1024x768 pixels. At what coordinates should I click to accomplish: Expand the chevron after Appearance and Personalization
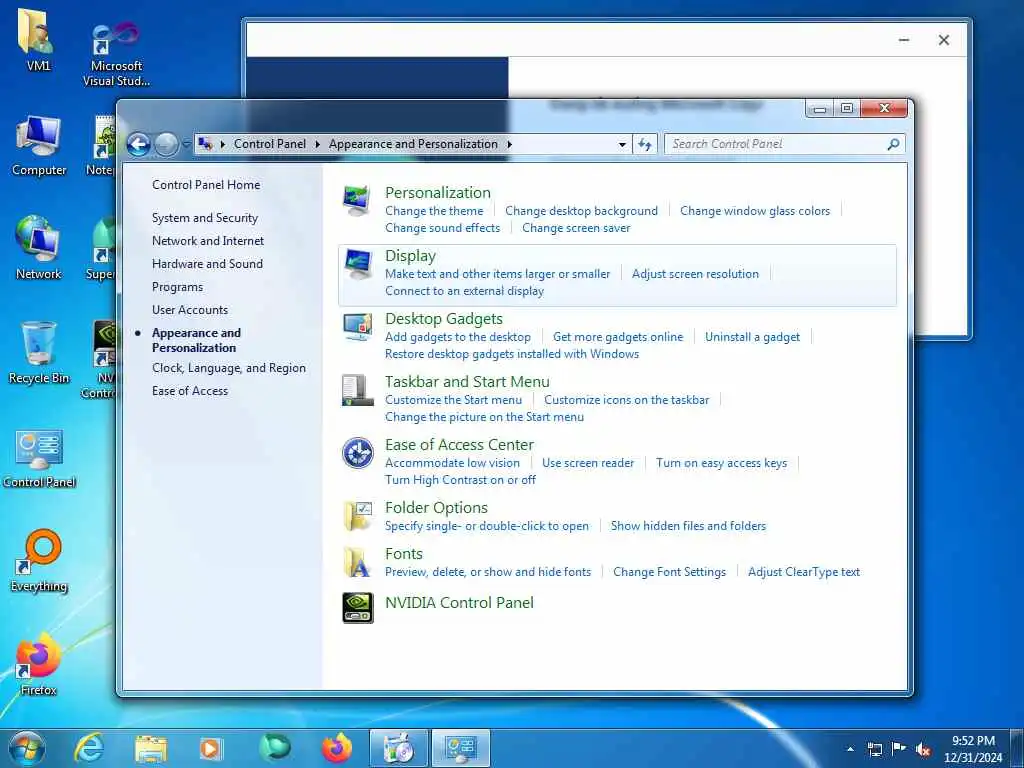click(509, 144)
